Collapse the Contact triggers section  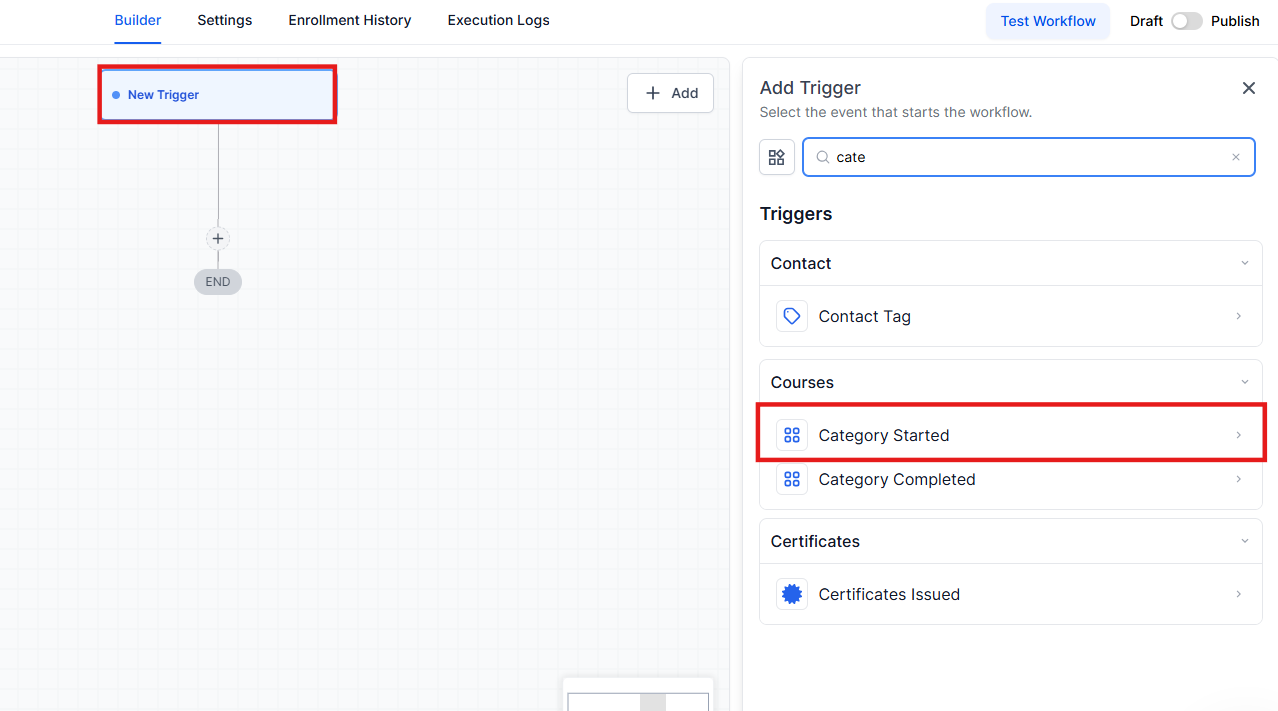[x=1245, y=263]
